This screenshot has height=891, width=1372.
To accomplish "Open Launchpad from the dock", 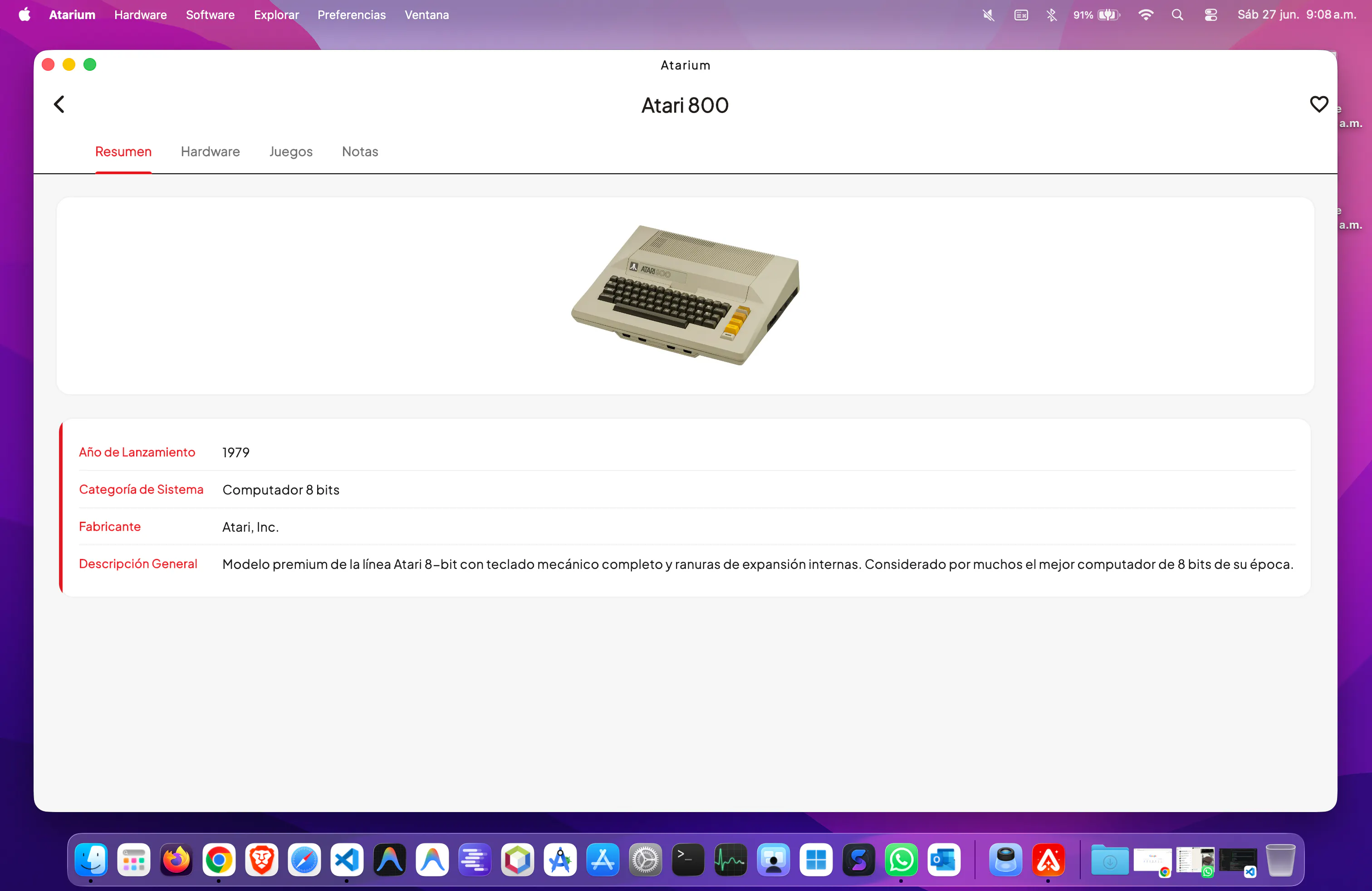I will tap(134, 860).
